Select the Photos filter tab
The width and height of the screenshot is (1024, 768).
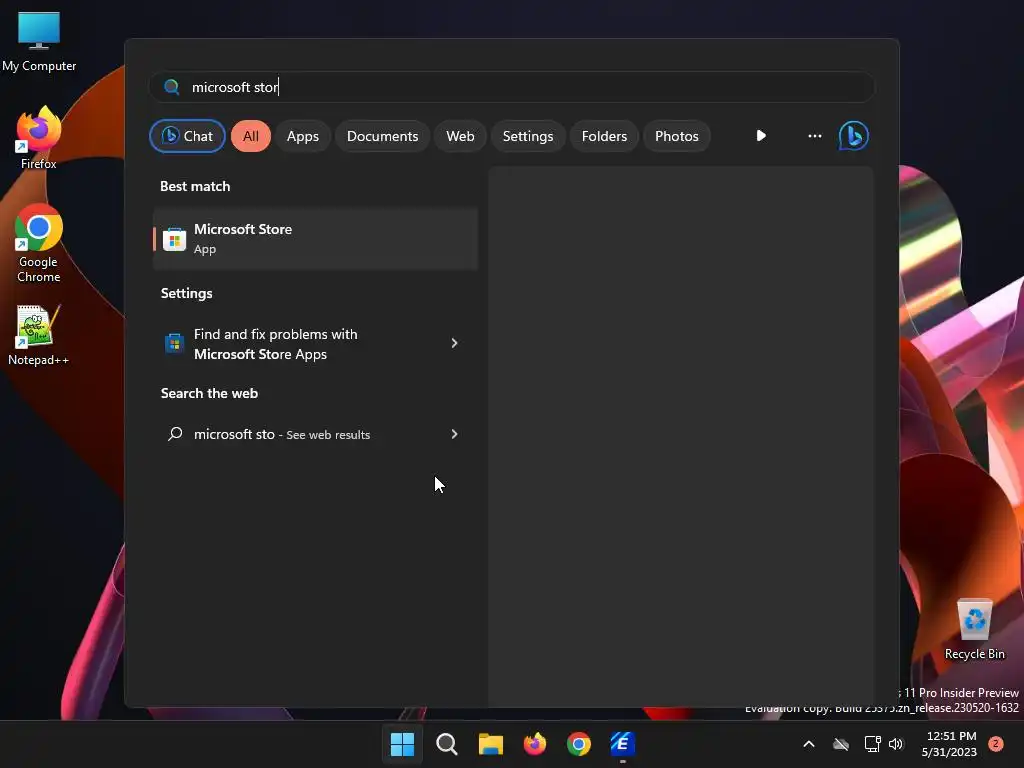point(677,136)
